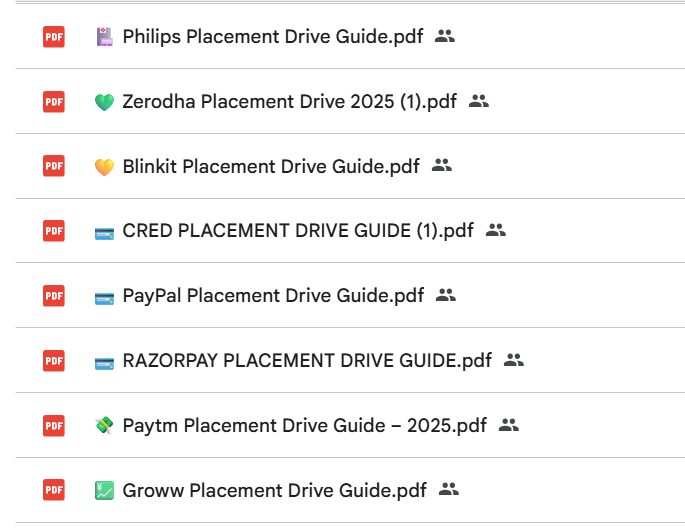Open Philips Placement Drive Guide.pdf
Image resolution: width=685 pixels, height=528 pixels.
point(272,37)
